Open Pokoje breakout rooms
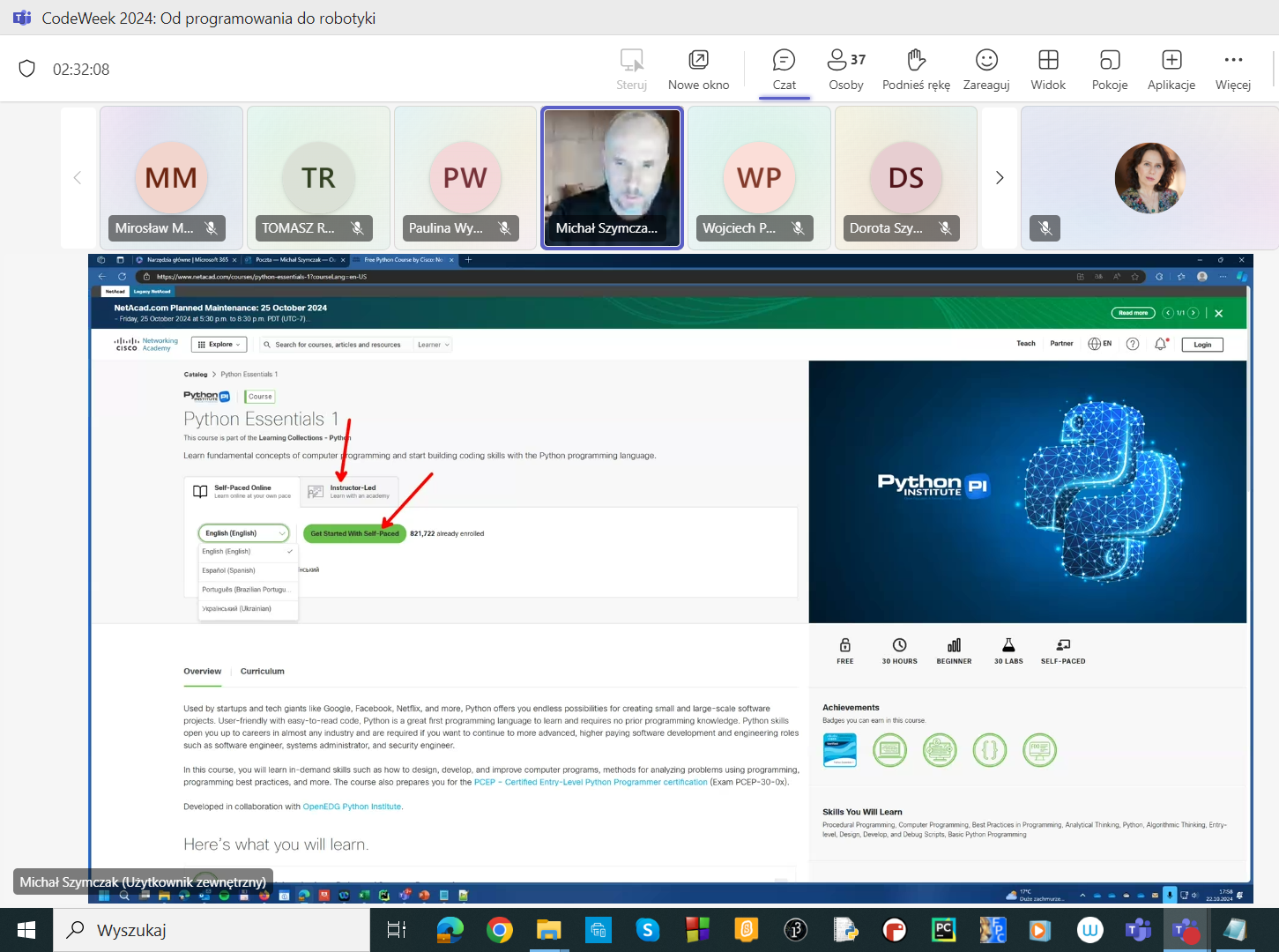 (1110, 70)
